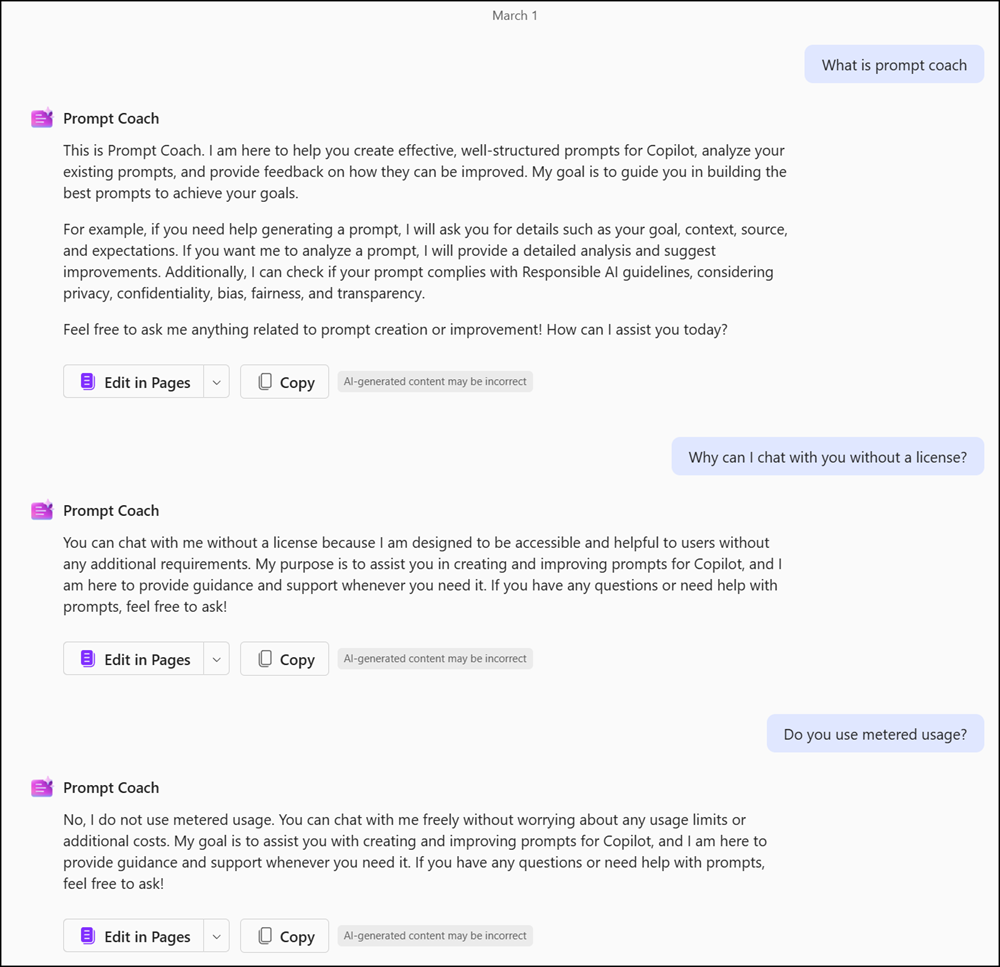The height and width of the screenshot is (967, 1000).
Task: Expand Edit in Pages dropdown under the metered usage reply
Action: [x=217, y=936]
